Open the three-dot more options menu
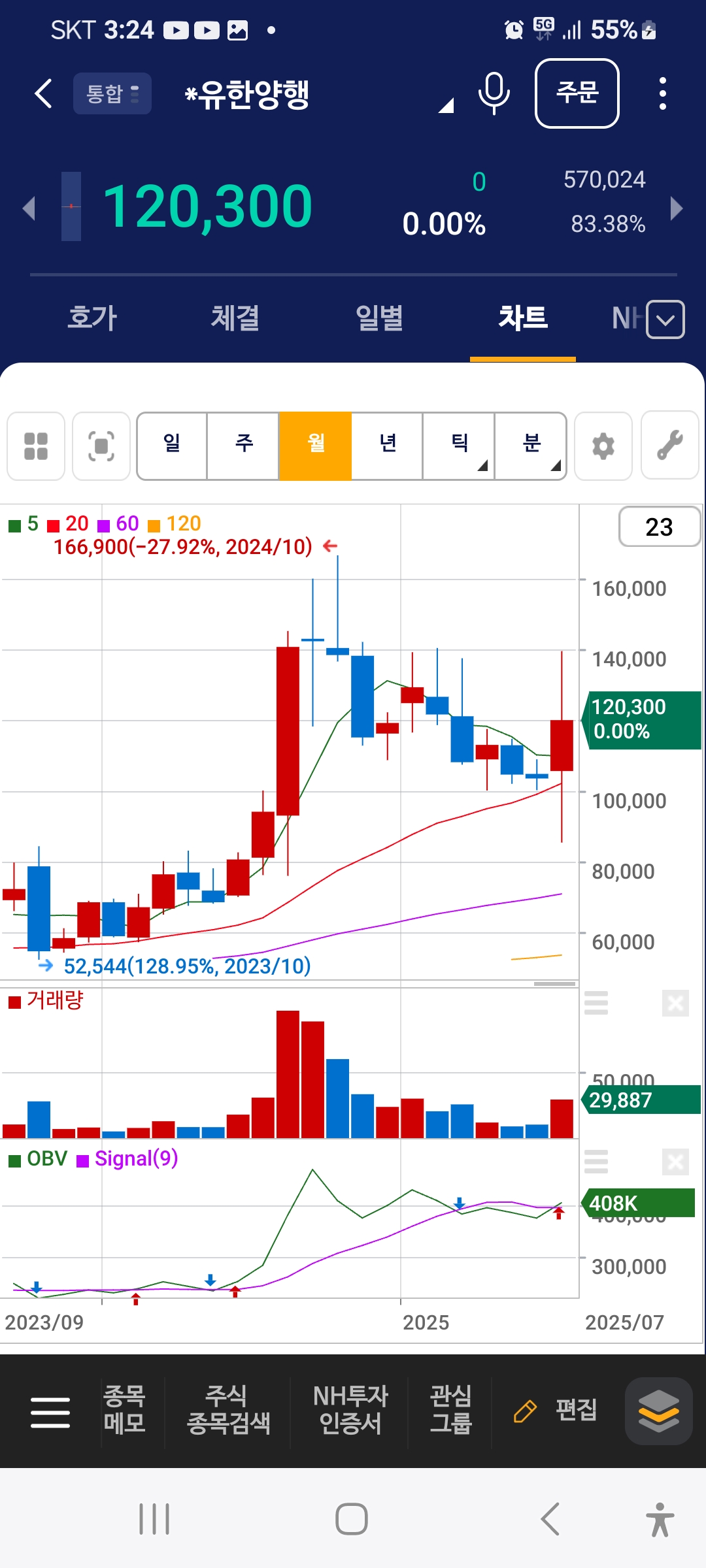The height and width of the screenshot is (1568, 706). 662,94
